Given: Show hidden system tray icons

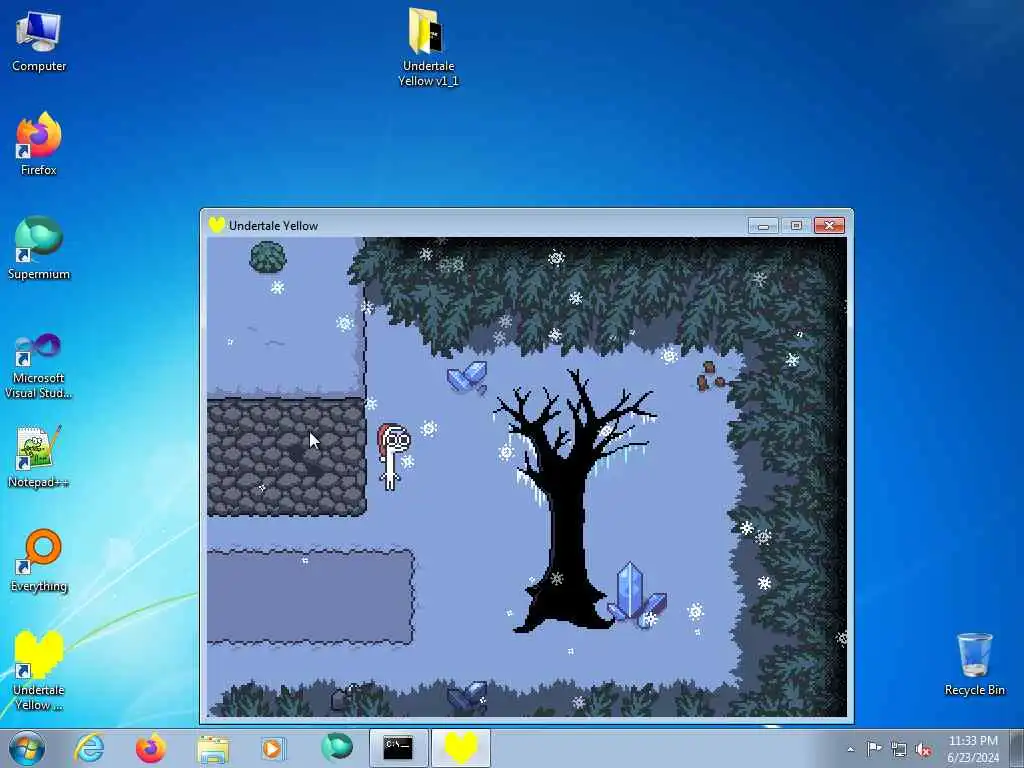Looking at the screenshot, I should (850, 749).
